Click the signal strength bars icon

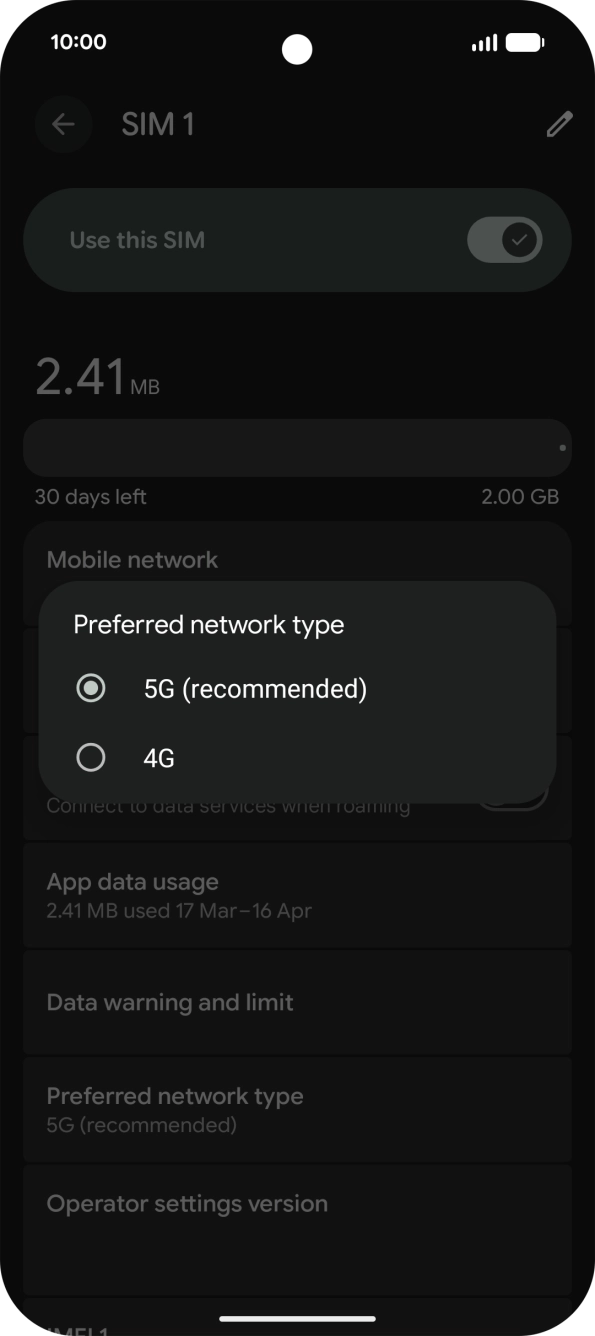[483, 42]
